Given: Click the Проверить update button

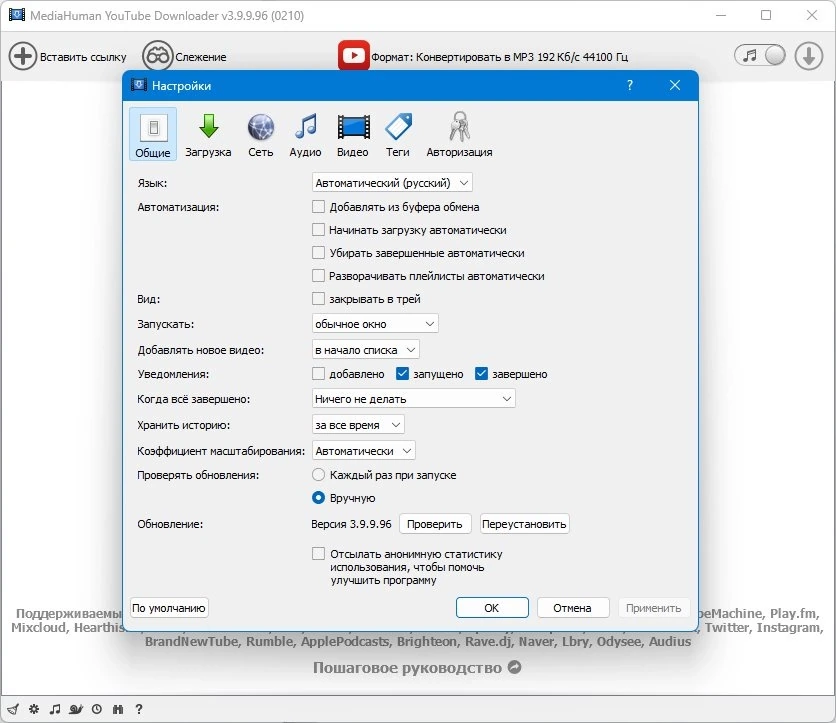Looking at the screenshot, I should point(435,524).
